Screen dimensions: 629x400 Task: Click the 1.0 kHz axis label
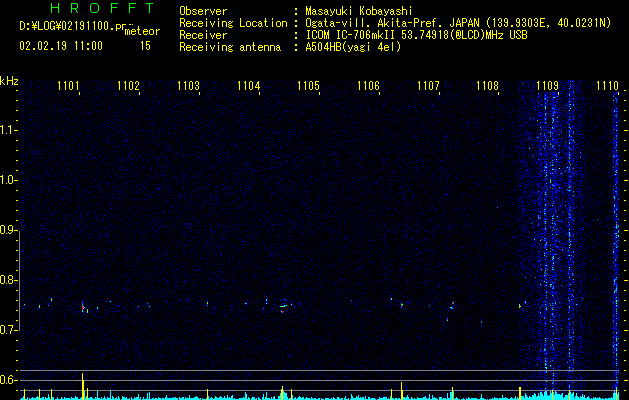[x=8, y=181]
